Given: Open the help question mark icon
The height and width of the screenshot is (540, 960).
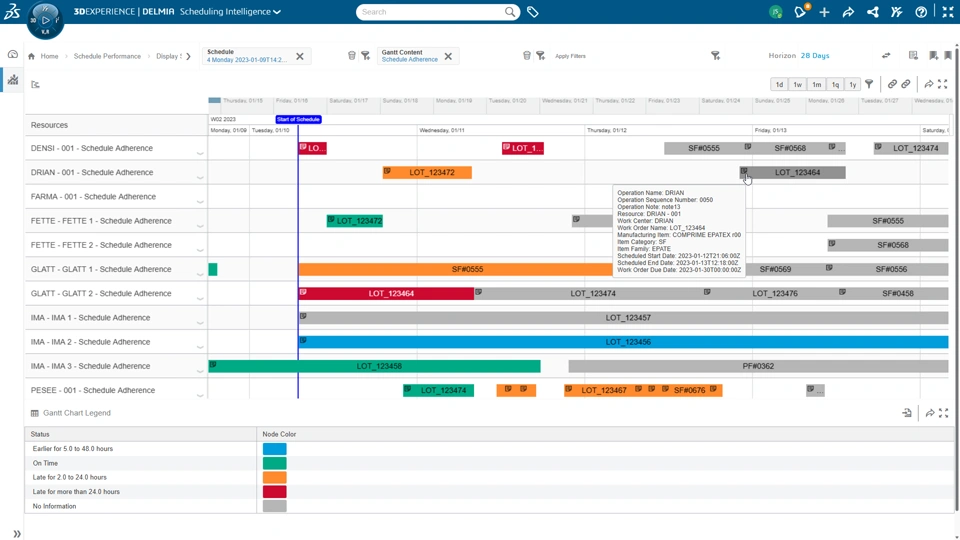Looking at the screenshot, I should click(x=921, y=12).
